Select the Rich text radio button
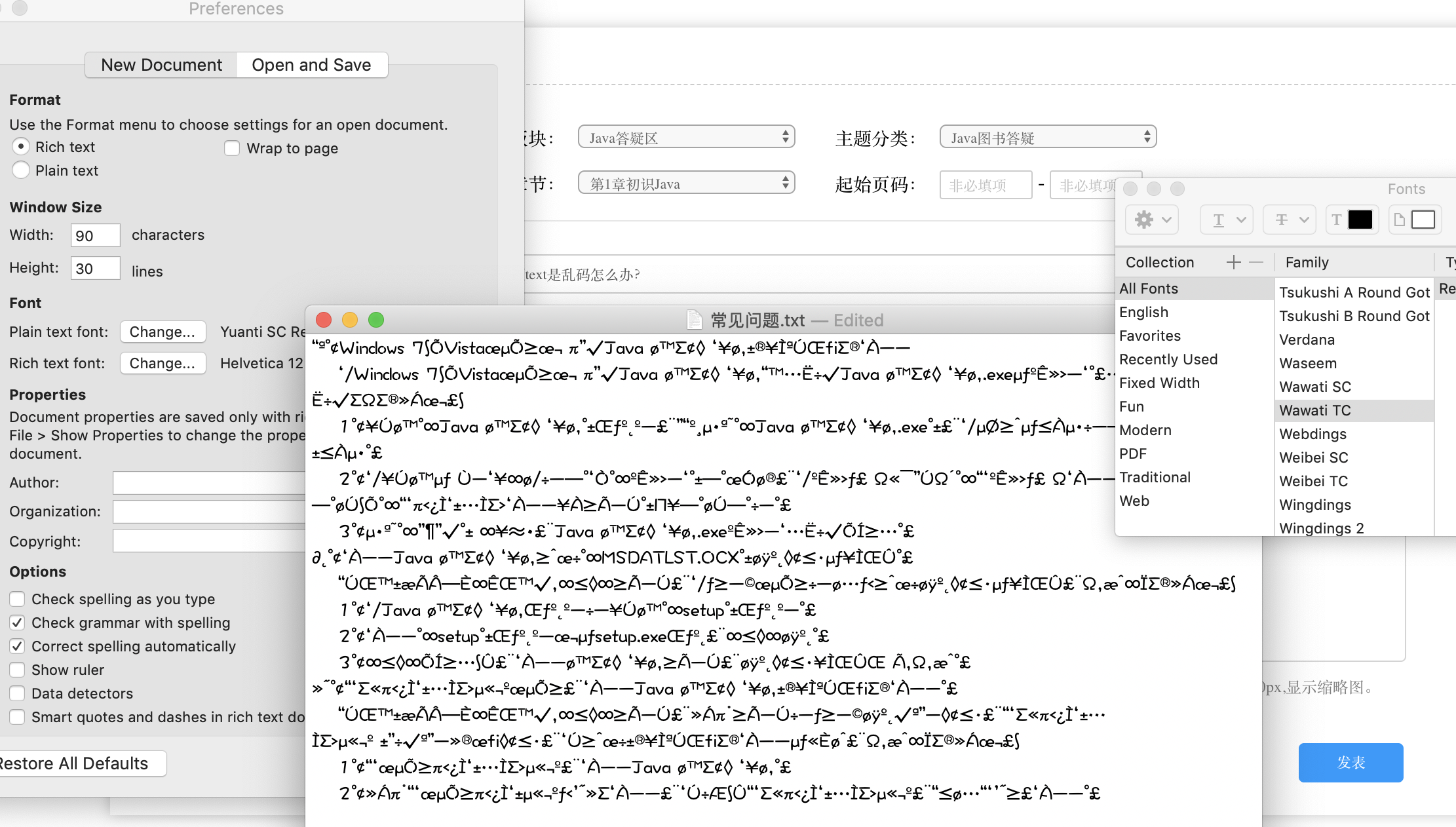This screenshot has width=1456, height=827. tap(21, 146)
